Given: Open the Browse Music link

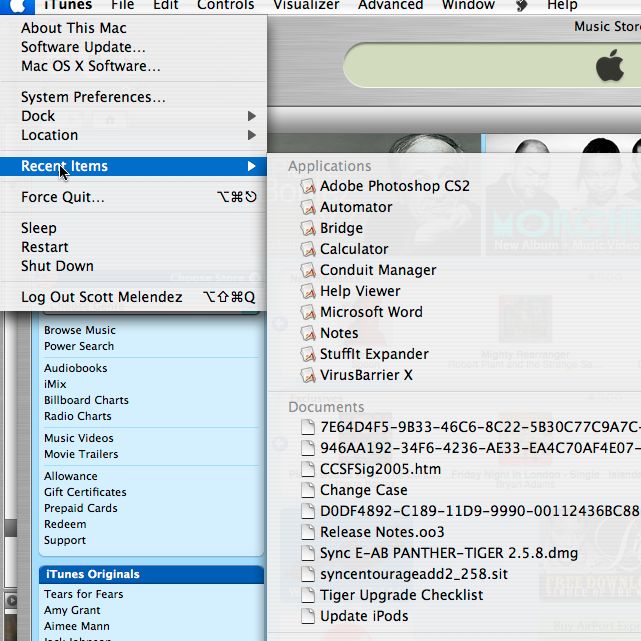Looking at the screenshot, I should [80, 330].
